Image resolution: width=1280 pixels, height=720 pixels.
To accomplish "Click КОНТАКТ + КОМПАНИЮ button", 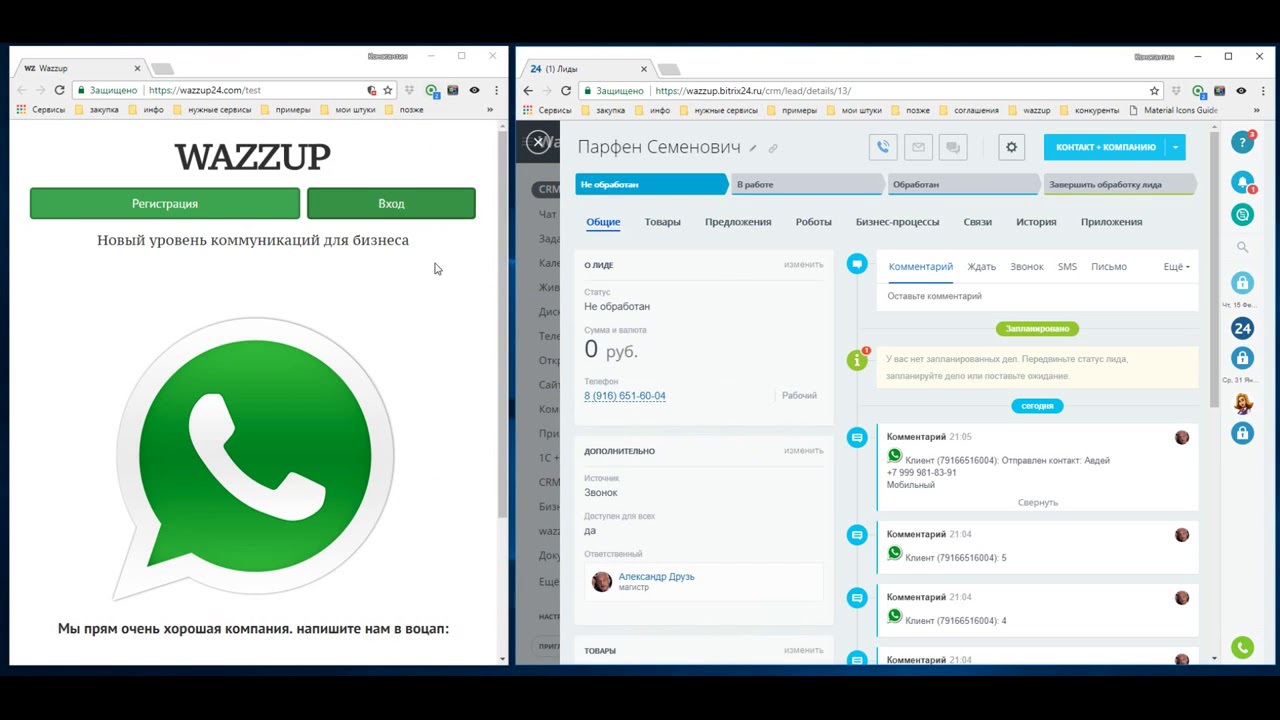I will coord(1105,147).
